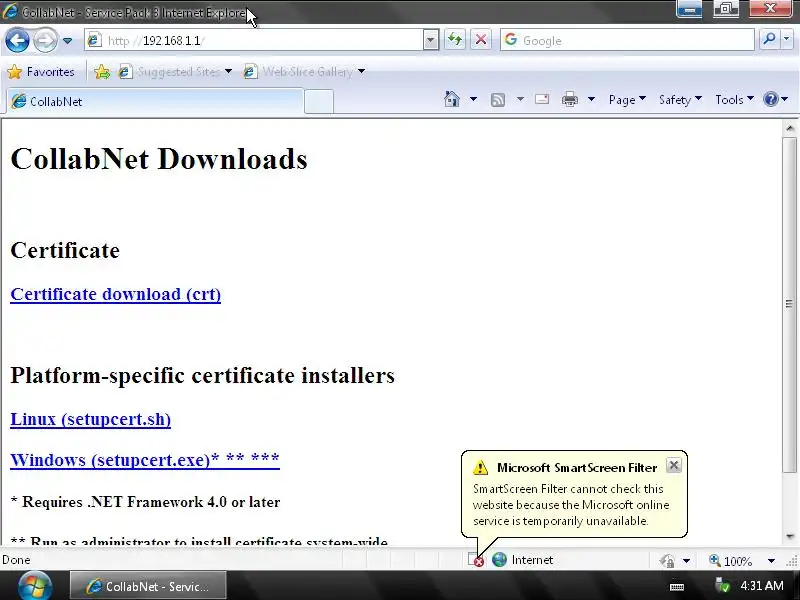
Task: Click the RSS feeds icon
Action: [497, 99]
